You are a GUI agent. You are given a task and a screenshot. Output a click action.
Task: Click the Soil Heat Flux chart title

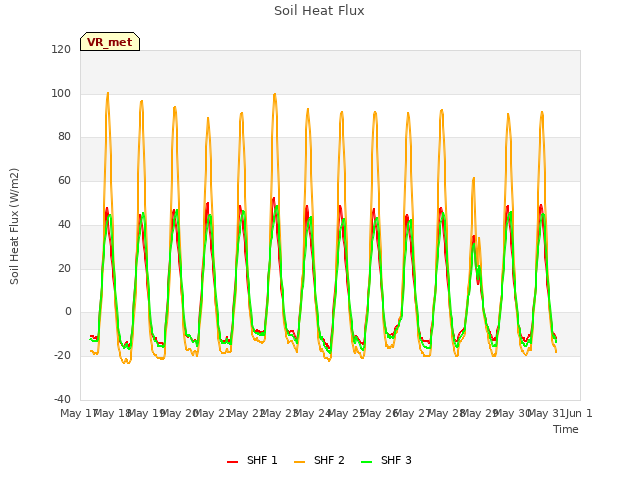coord(319,11)
